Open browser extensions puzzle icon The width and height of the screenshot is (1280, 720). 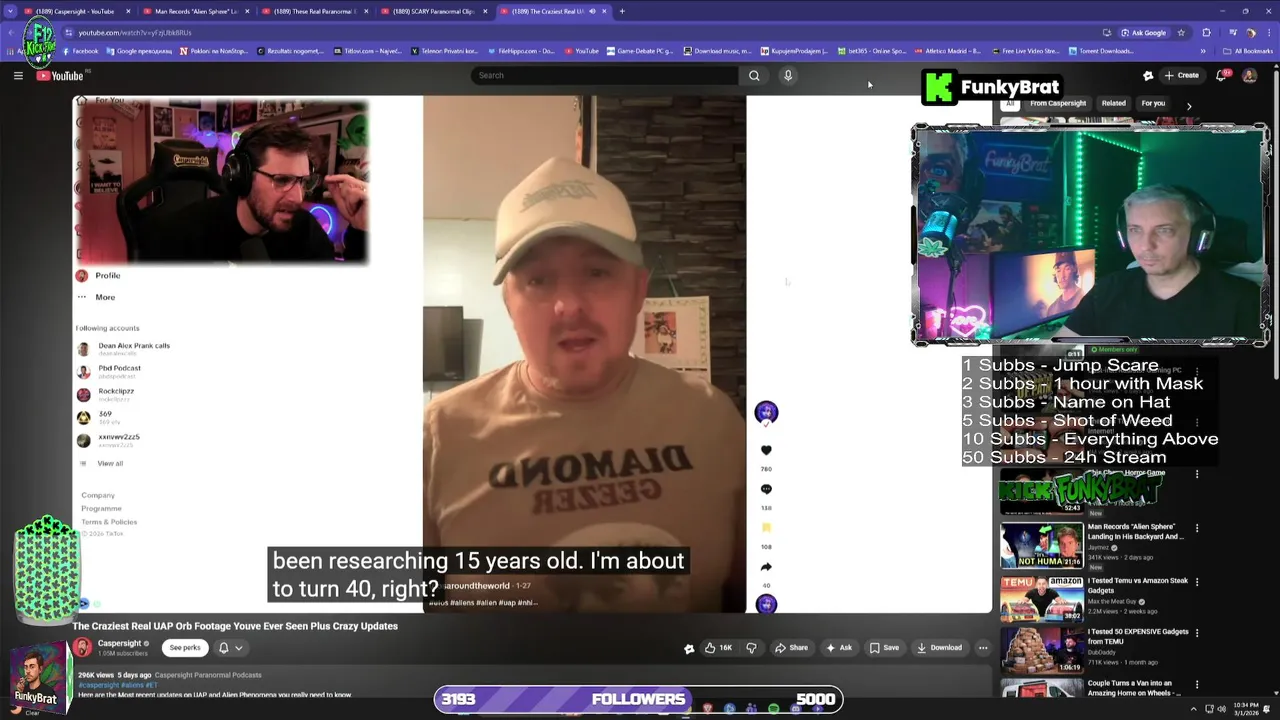click(1206, 32)
